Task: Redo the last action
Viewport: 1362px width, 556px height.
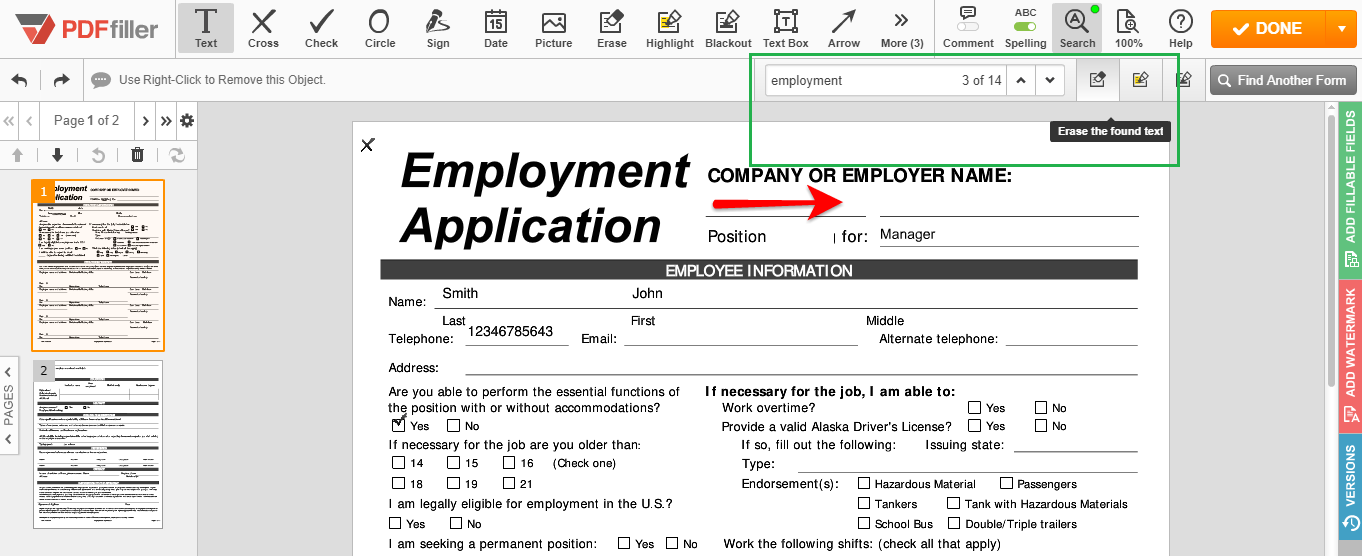Action: click(x=61, y=80)
